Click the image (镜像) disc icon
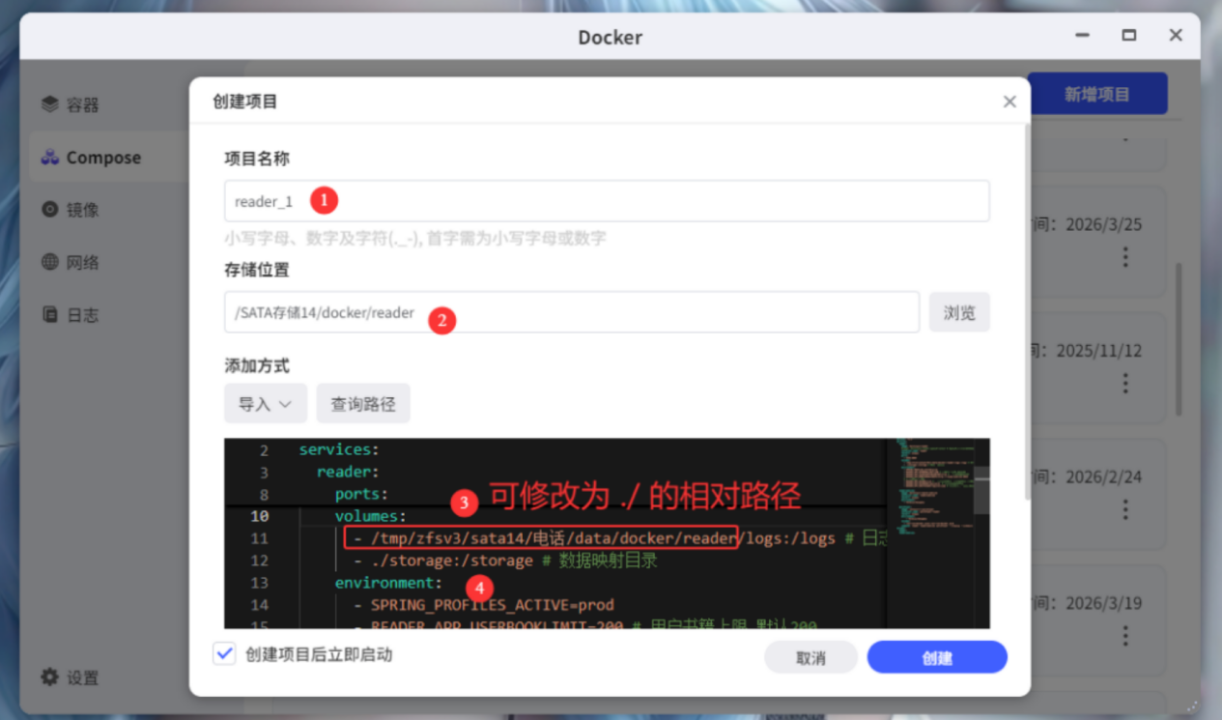Viewport: 1222px width, 720px height. [x=50, y=210]
